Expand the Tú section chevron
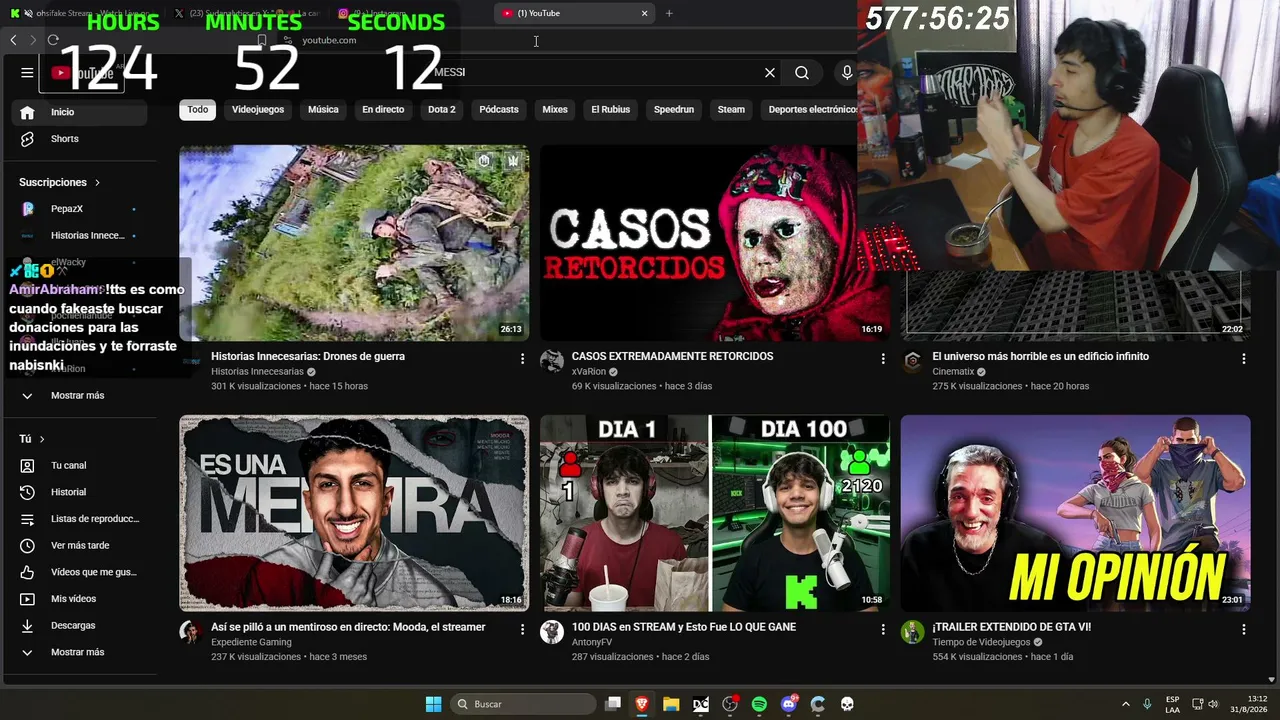The image size is (1280, 720). tap(42, 439)
